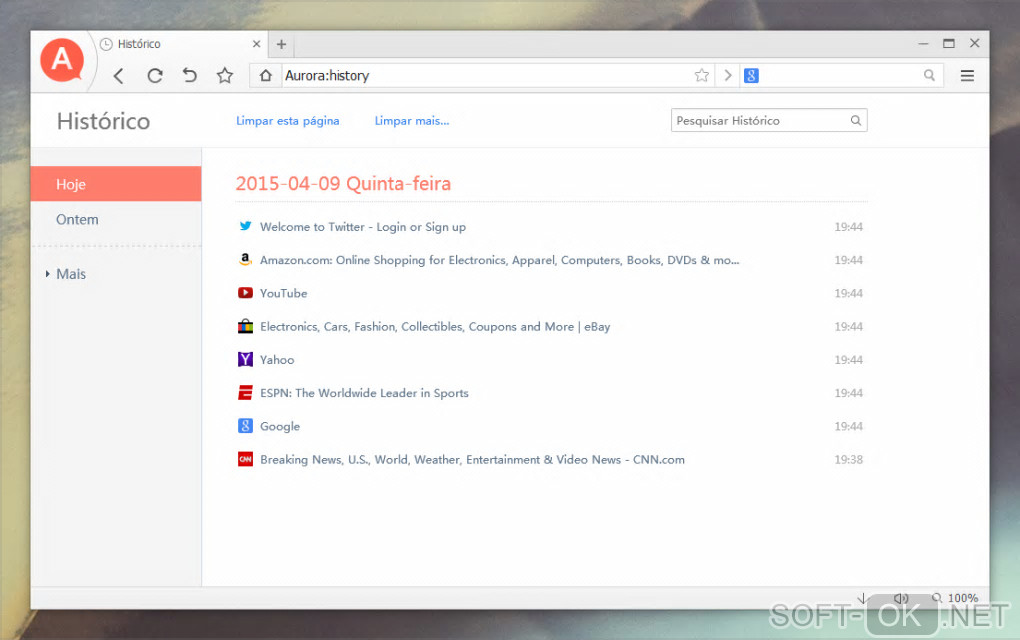Click the 19:38 timestamp of CNN entry
1020x640 pixels.
[848, 460]
